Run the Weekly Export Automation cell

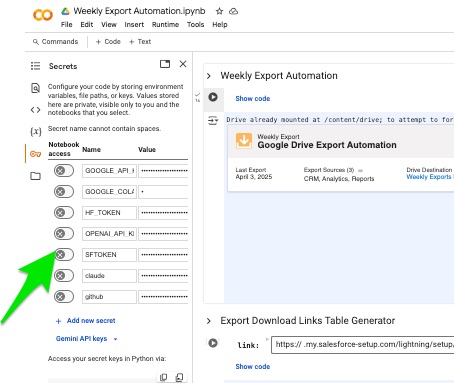click(x=213, y=97)
